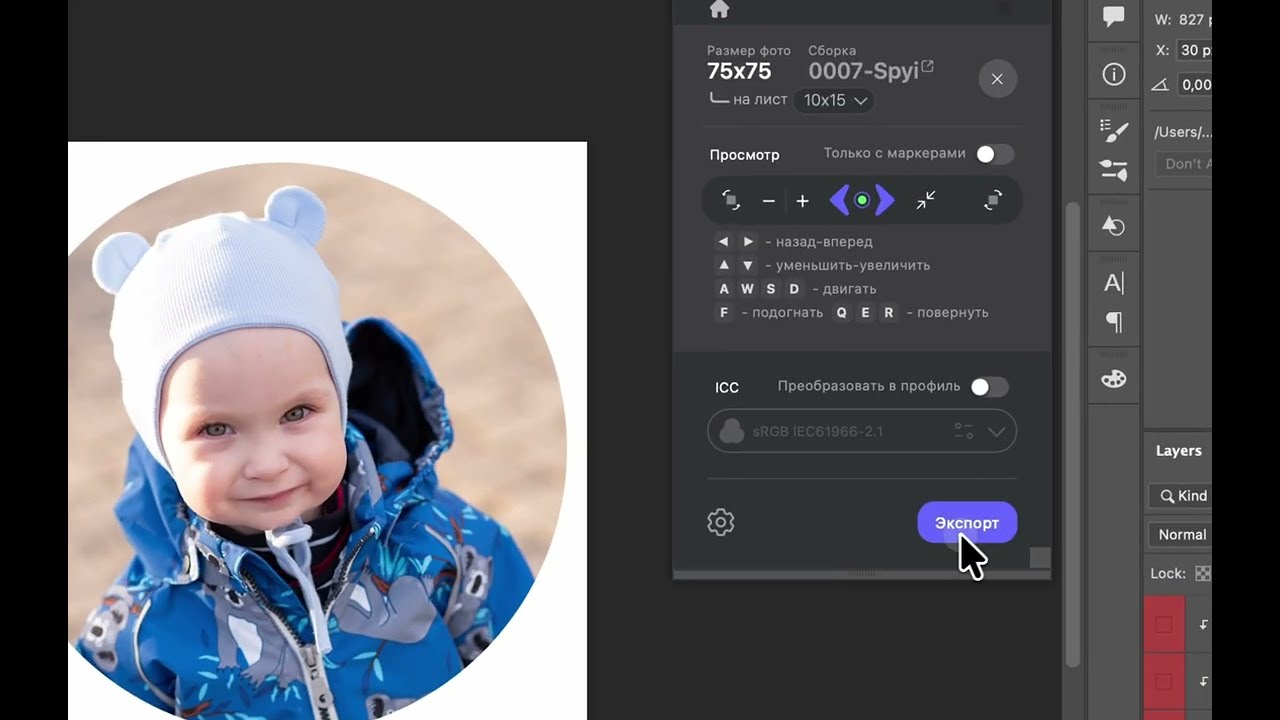Click the vertical scrollbar beside plugin panel

pyautogui.click(x=1073, y=435)
